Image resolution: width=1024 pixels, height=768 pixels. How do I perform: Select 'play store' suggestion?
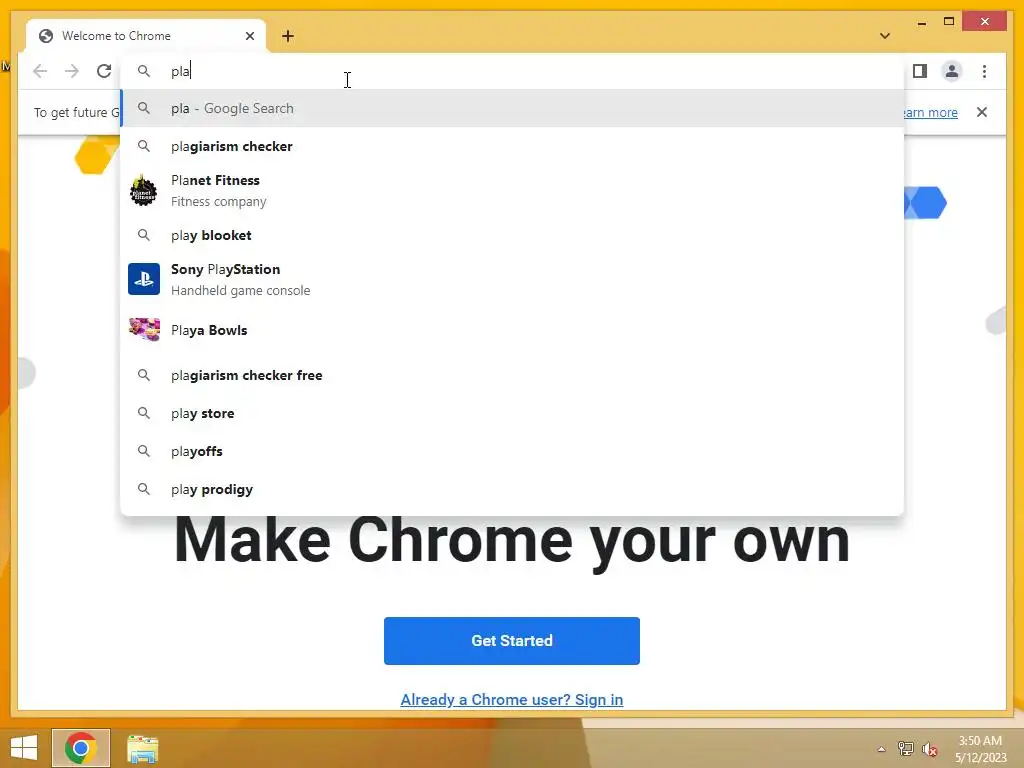click(513, 413)
